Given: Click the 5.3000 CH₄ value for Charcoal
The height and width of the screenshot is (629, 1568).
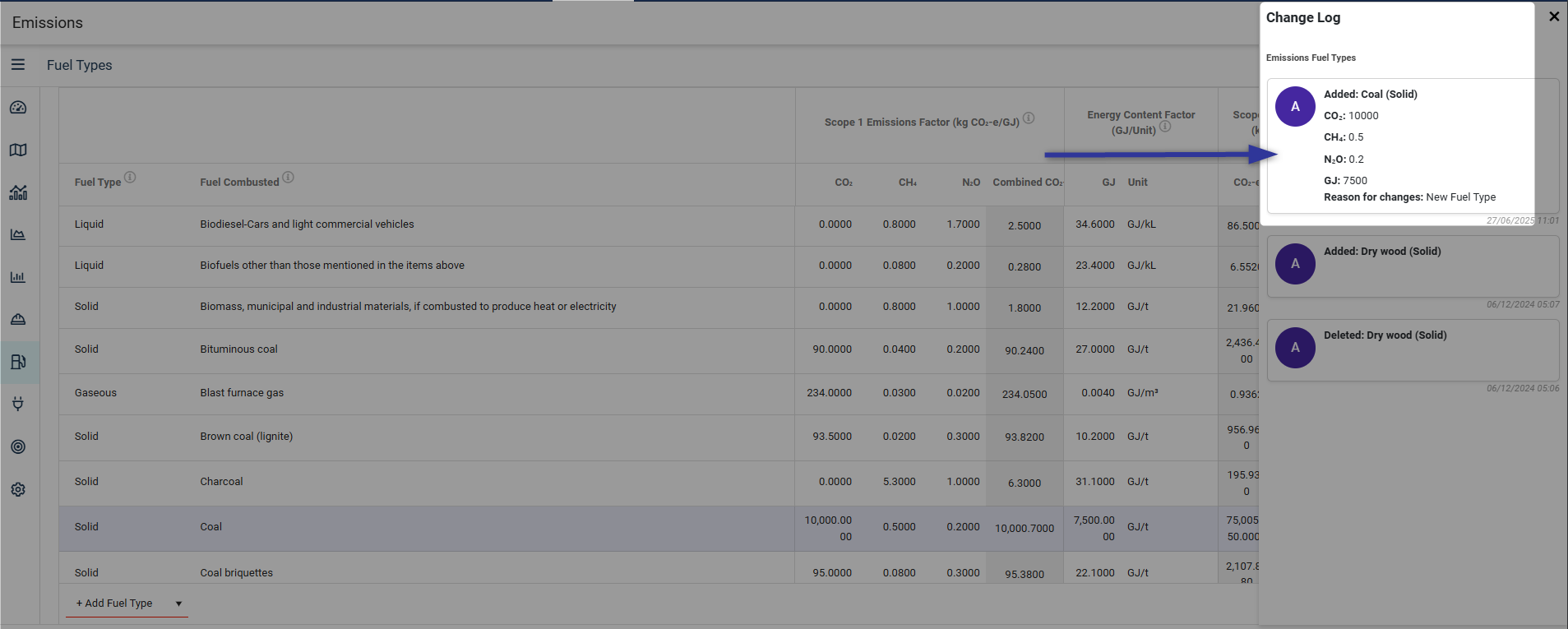Looking at the screenshot, I should click(900, 482).
